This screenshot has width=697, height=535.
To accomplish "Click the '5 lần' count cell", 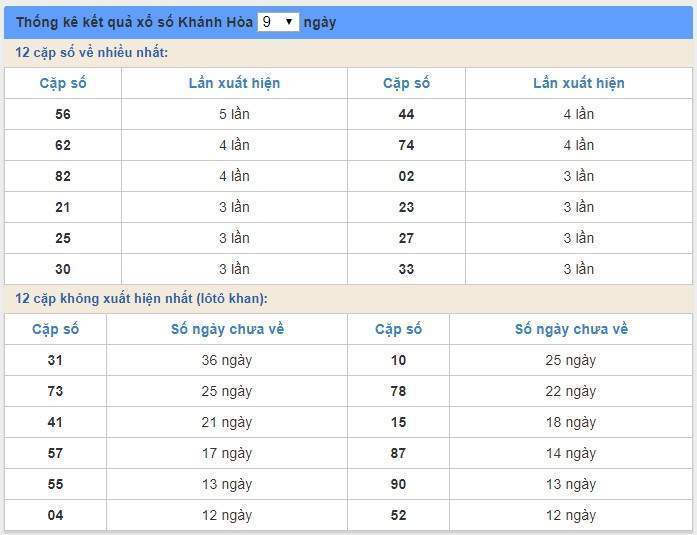I will tap(234, 114).
